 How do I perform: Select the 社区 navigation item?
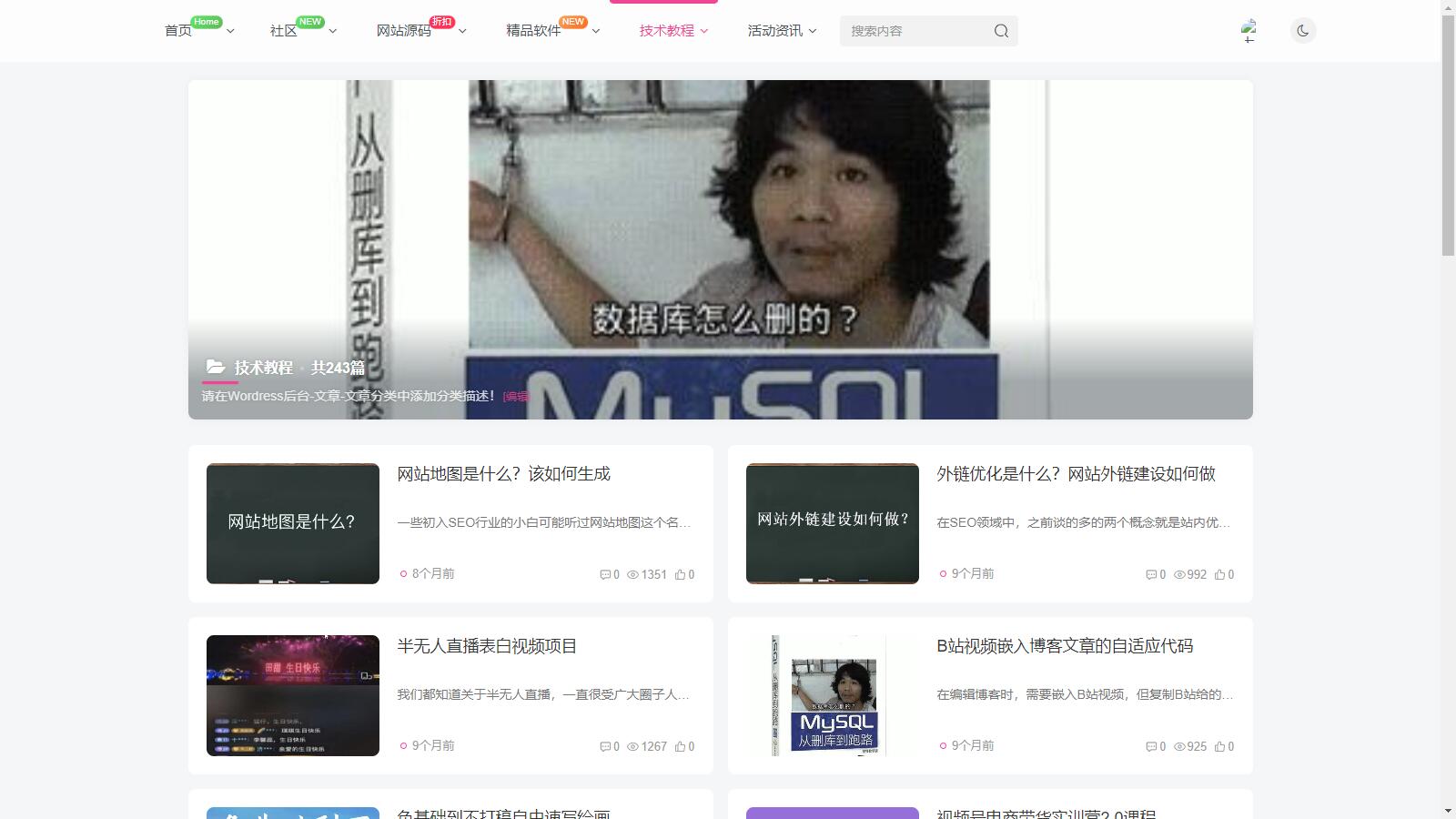click(x=283, y=31)
